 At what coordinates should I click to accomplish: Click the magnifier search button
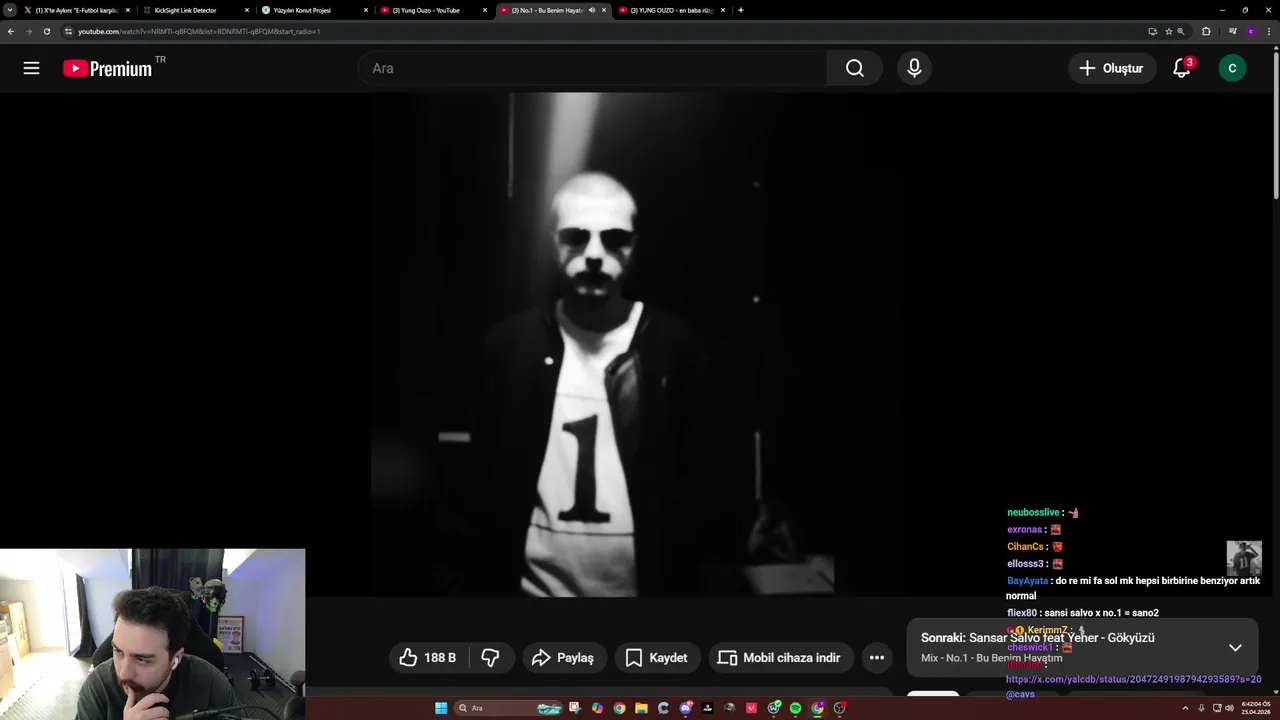tap(855, 68)
